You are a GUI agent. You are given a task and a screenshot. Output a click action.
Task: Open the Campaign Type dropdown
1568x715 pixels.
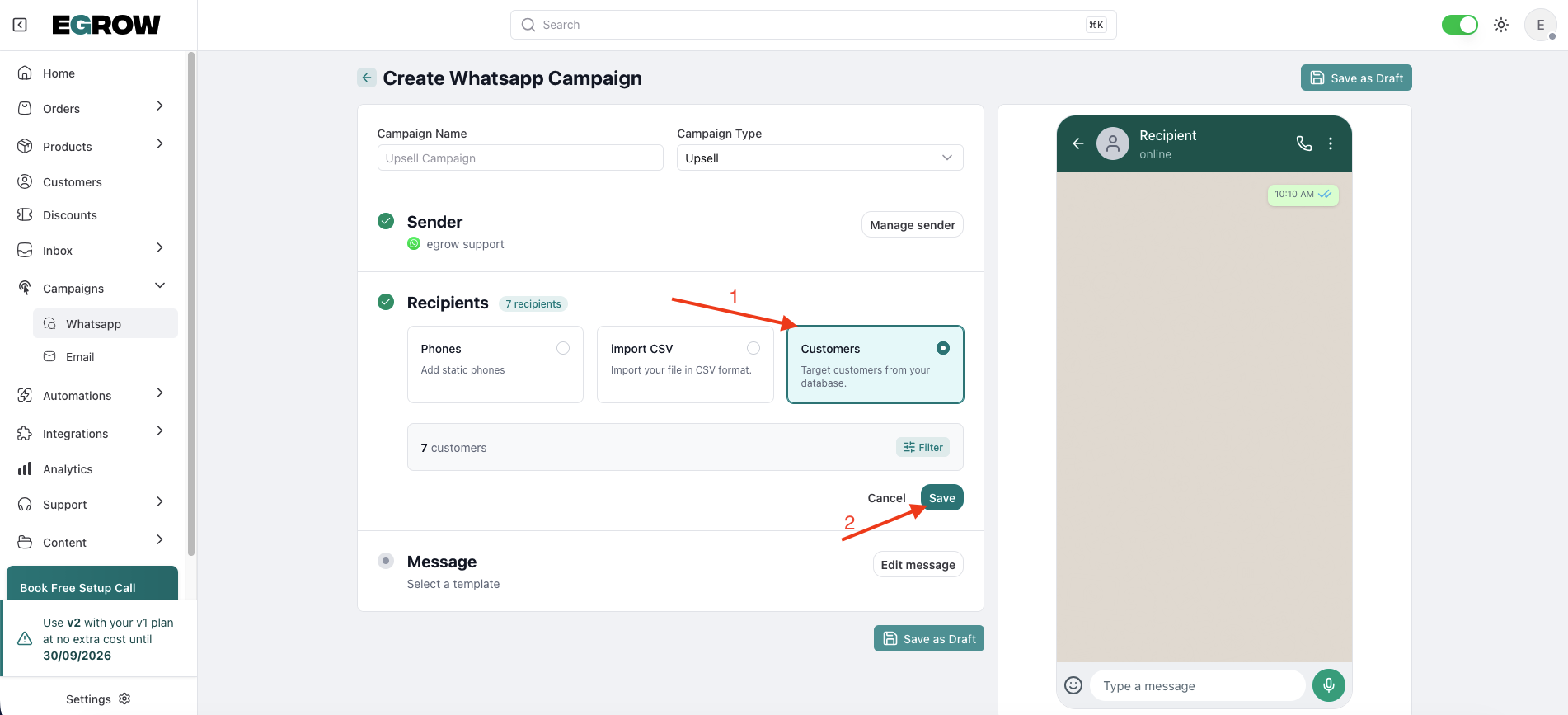[x=819, y=158]
